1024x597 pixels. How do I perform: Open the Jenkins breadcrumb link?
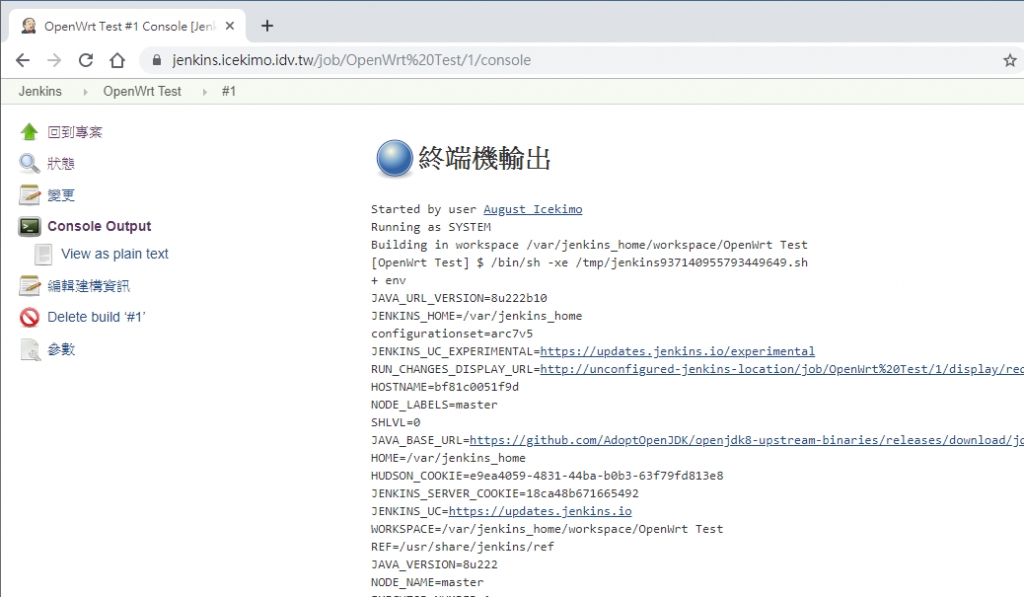point(40,91)
